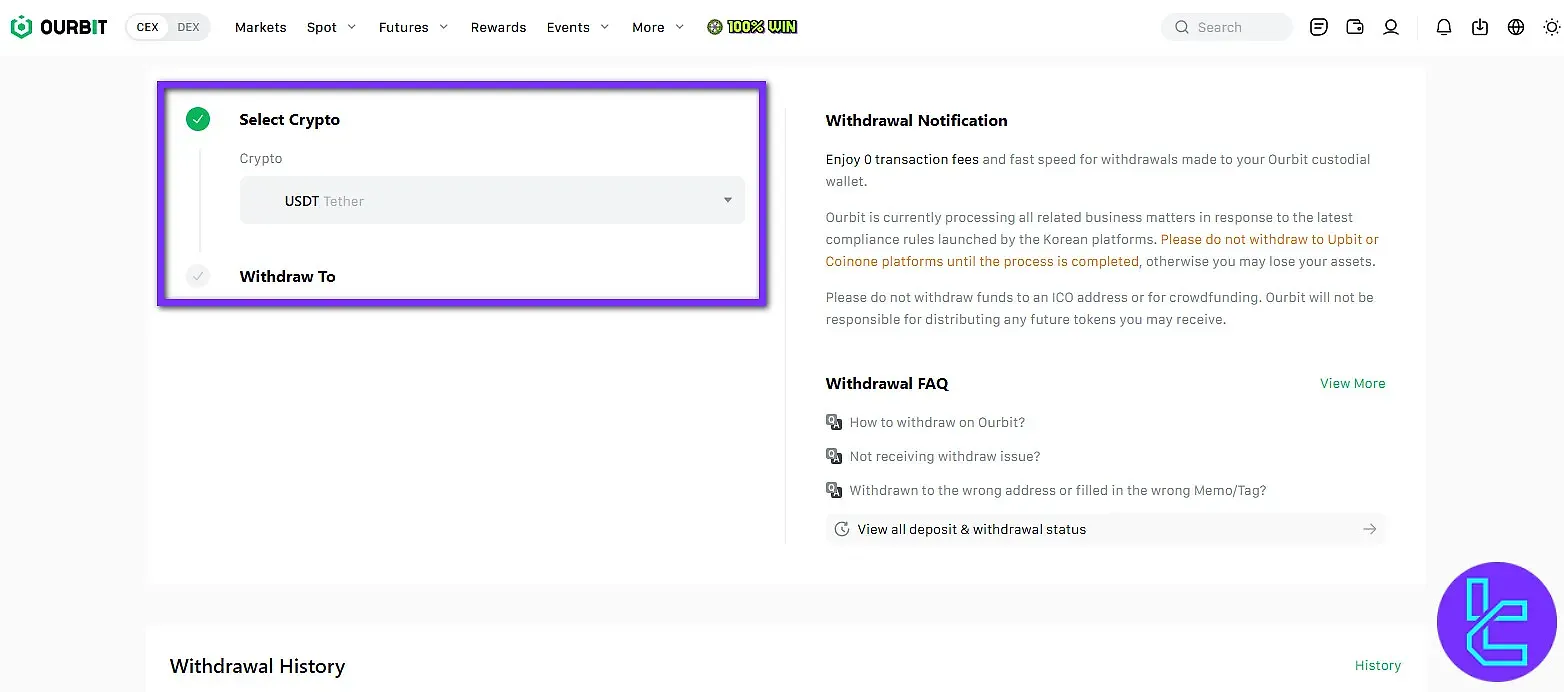Click the Ourbit logo to go home
Image resolution: width=1564 pixels, height=692 pixels.
[x=57, y=27]
